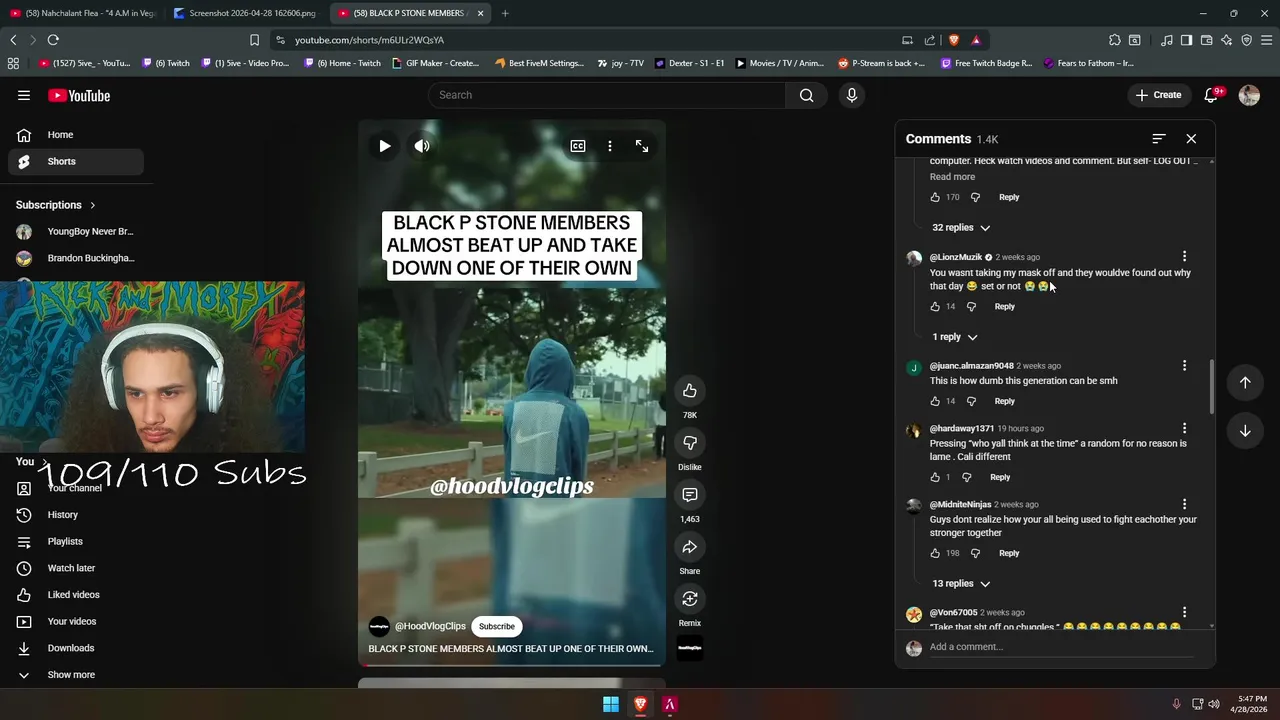Read more of the truncated comment
Viewport: 1280px width, 720px height.
click(952, 177)
